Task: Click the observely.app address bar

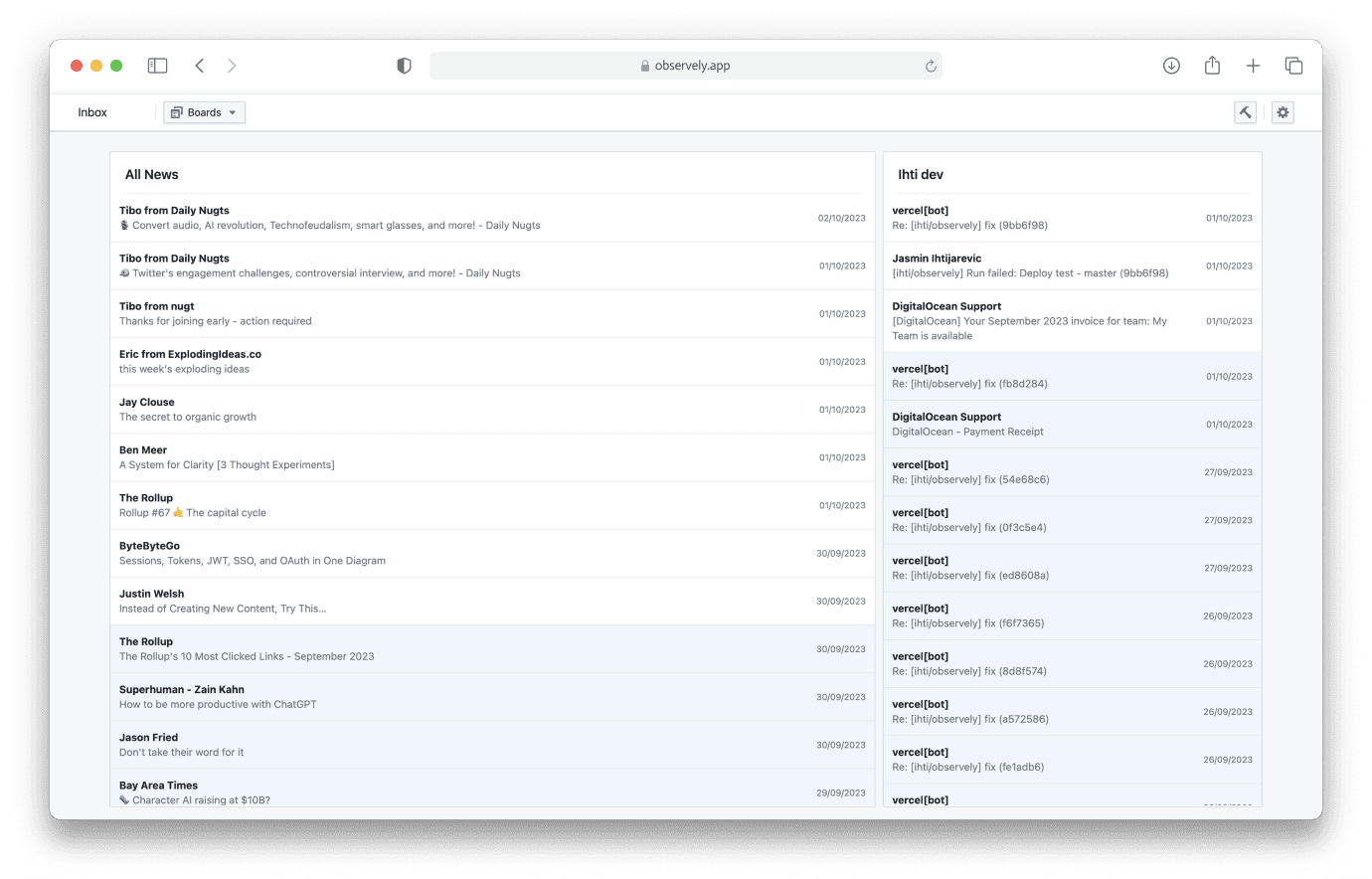Action: (x=686, y=66)
